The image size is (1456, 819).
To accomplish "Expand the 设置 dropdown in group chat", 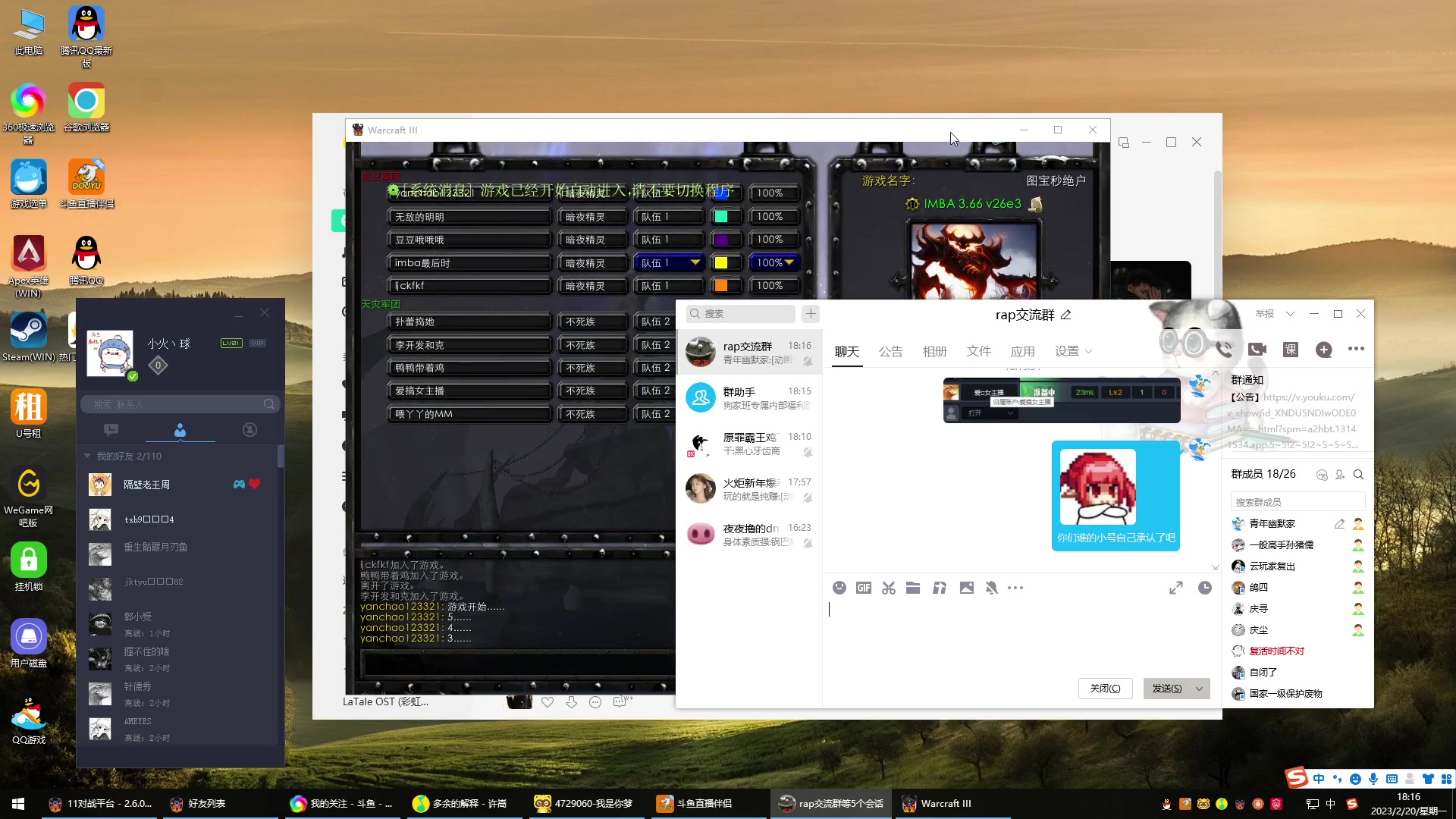I will [x=1074, y=351].
